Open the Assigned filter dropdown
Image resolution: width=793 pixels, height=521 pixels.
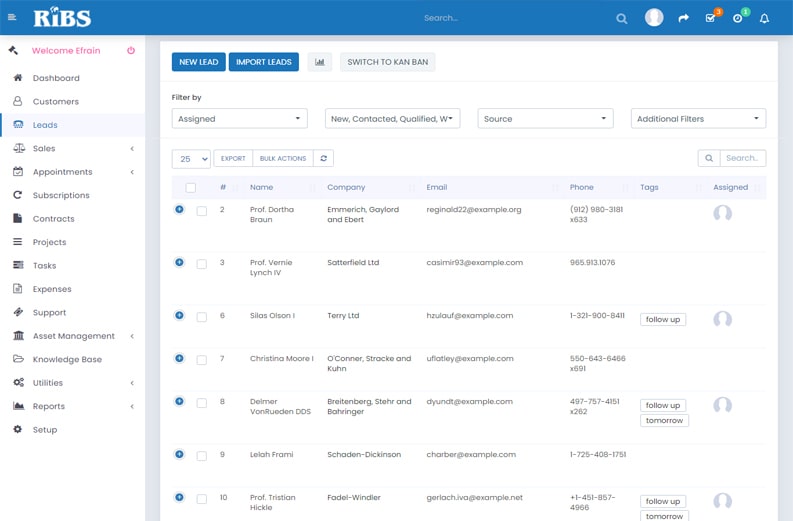(x=239, y=119)
